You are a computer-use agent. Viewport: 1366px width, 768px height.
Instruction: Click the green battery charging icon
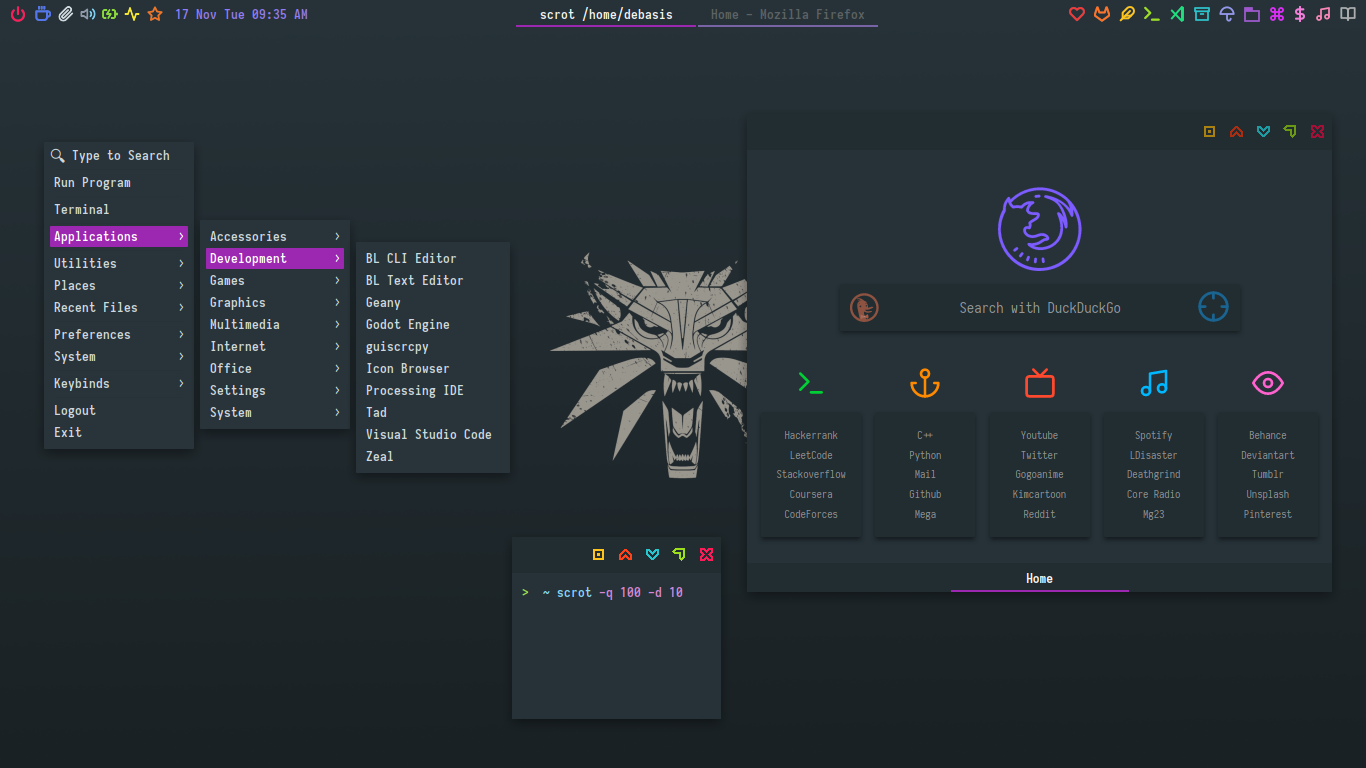[x=110, y=14]
